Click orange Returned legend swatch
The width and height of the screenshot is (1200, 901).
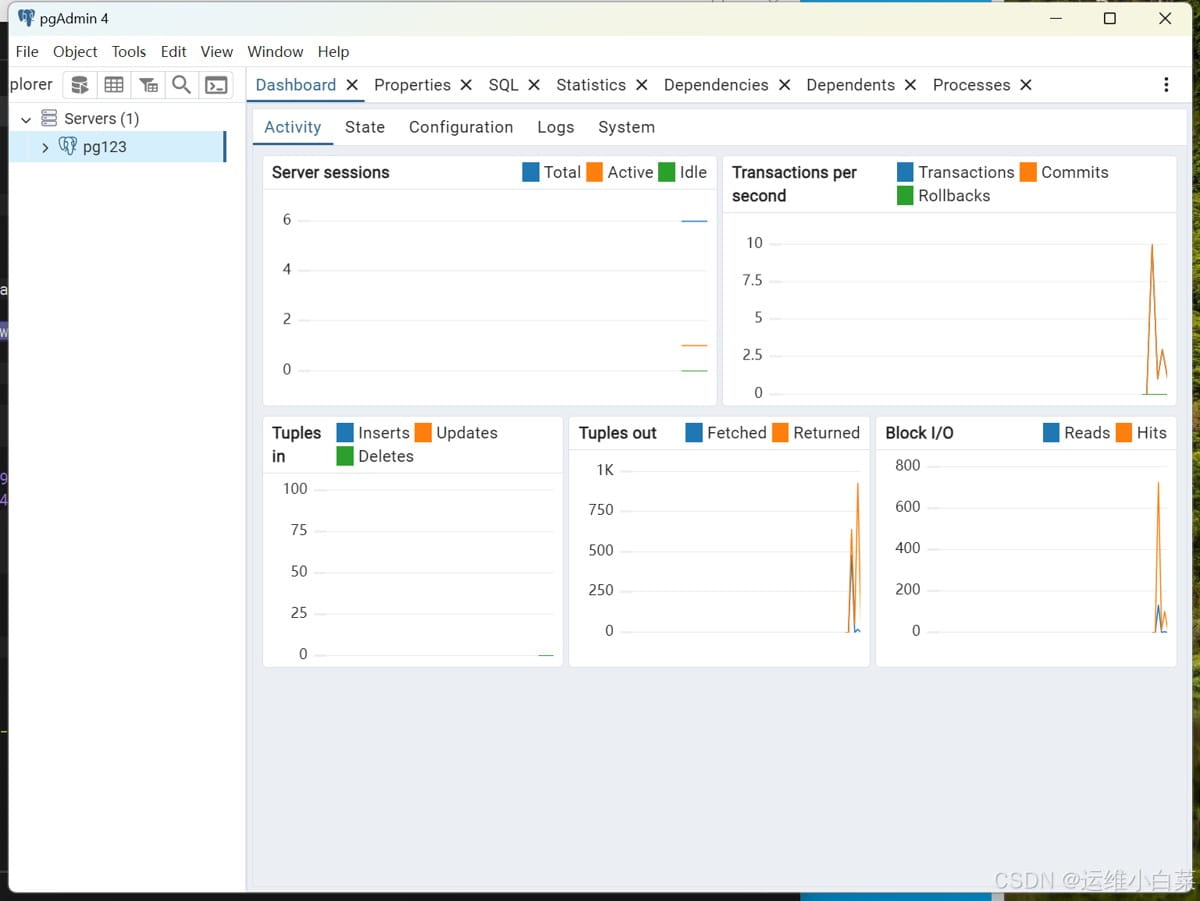(780, 432)
